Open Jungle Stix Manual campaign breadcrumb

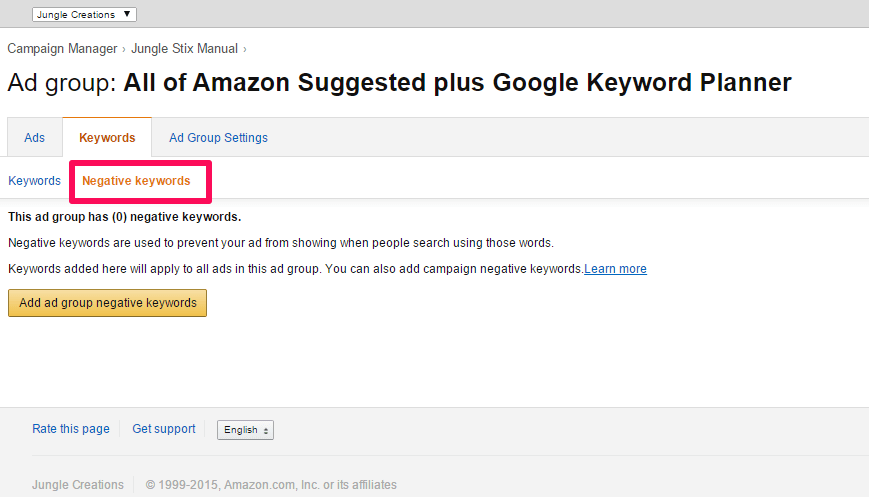click(x=185, y=48)
